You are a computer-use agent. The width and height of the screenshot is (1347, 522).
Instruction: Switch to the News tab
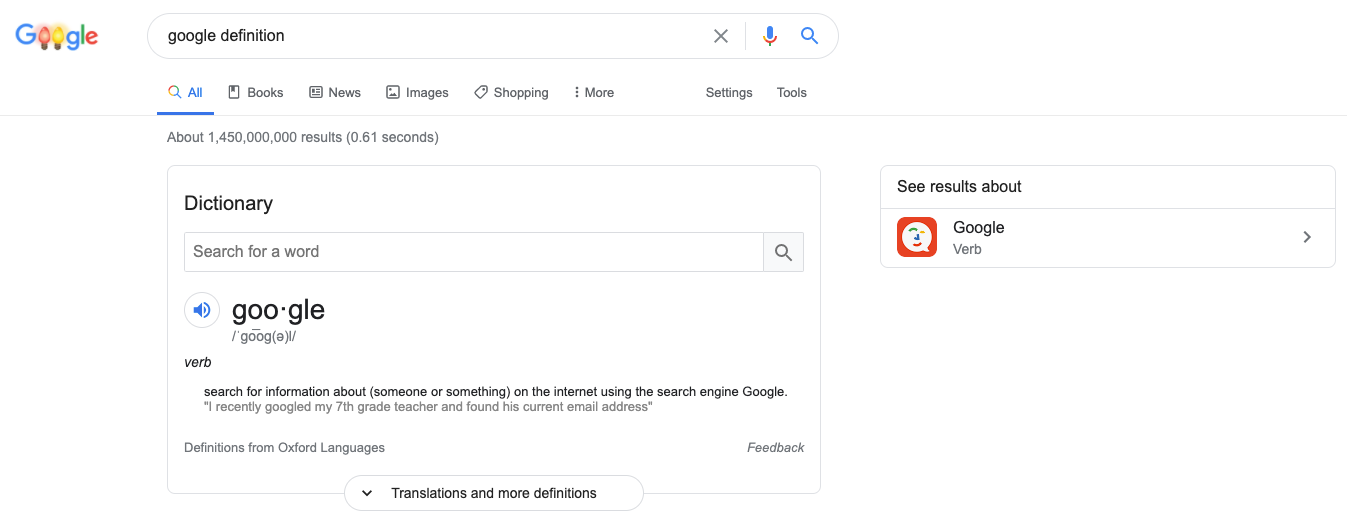click(x=335, y=92)
